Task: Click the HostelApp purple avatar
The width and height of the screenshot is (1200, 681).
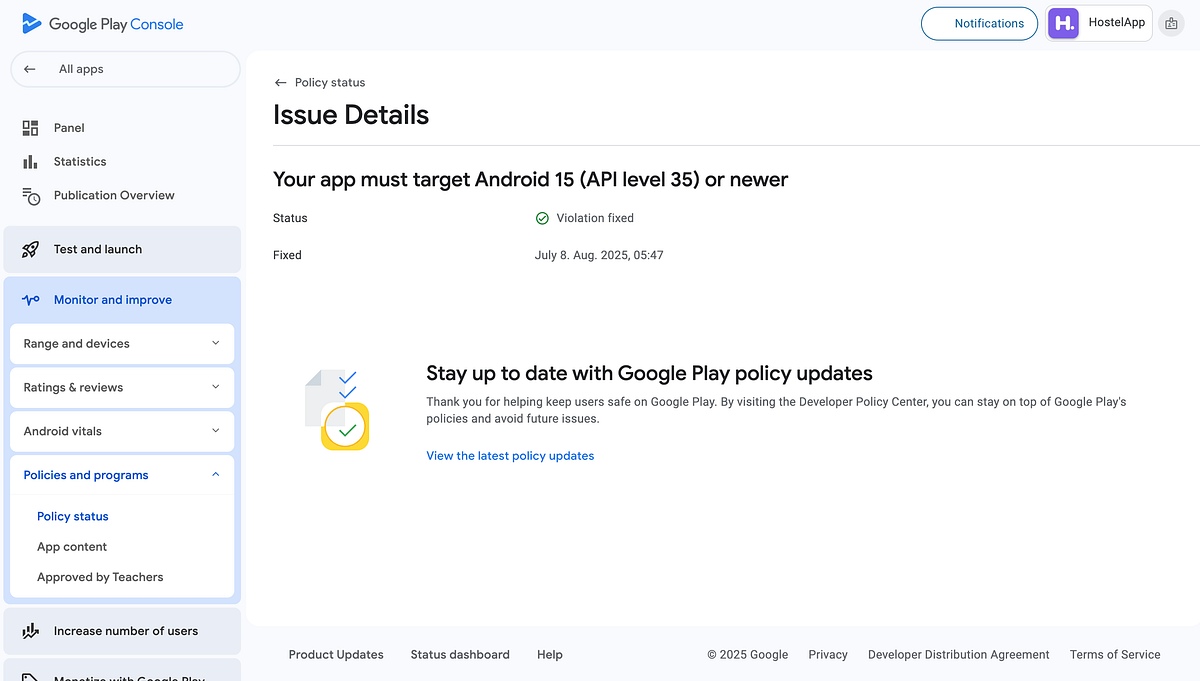Action: (1063, 22)
